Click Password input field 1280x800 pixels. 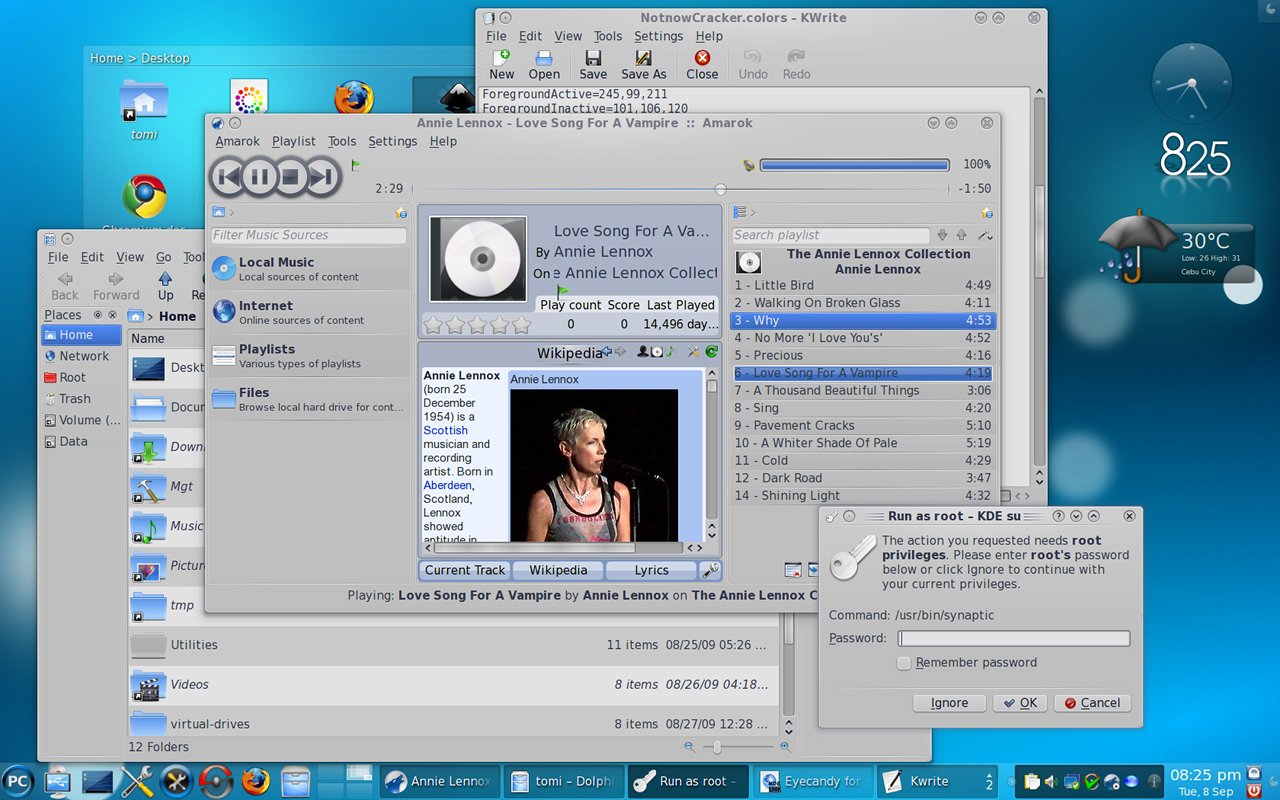(x=1014, y=638)
